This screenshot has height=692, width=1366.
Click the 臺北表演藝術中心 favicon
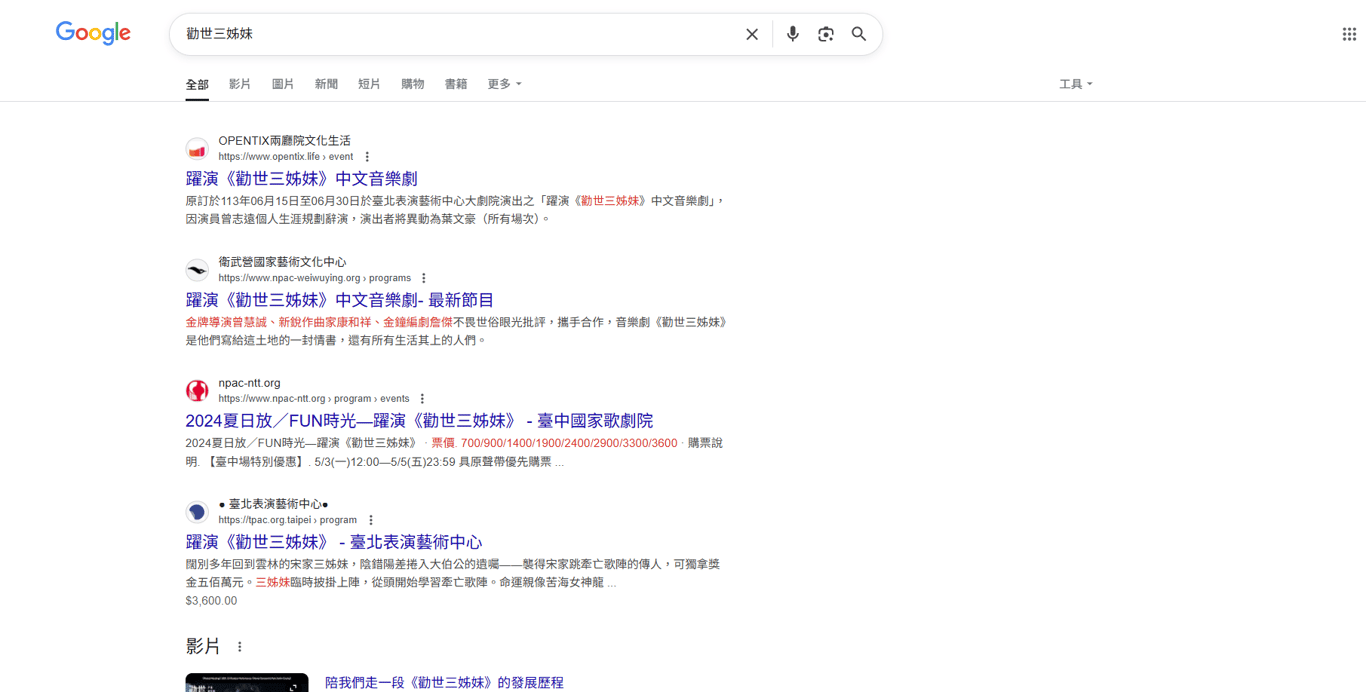click(x=197, y=512)
